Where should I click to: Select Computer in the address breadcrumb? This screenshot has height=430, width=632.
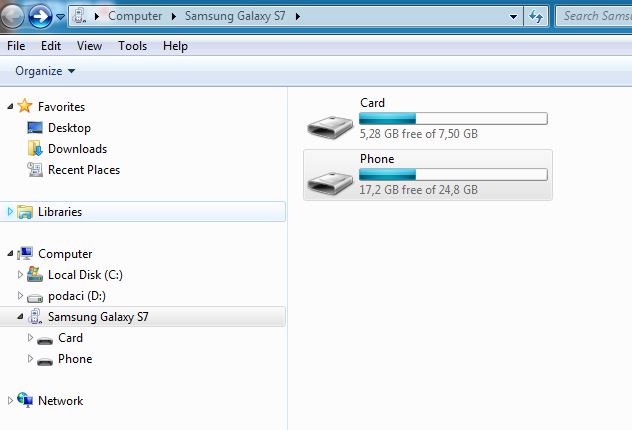(135, 16)
